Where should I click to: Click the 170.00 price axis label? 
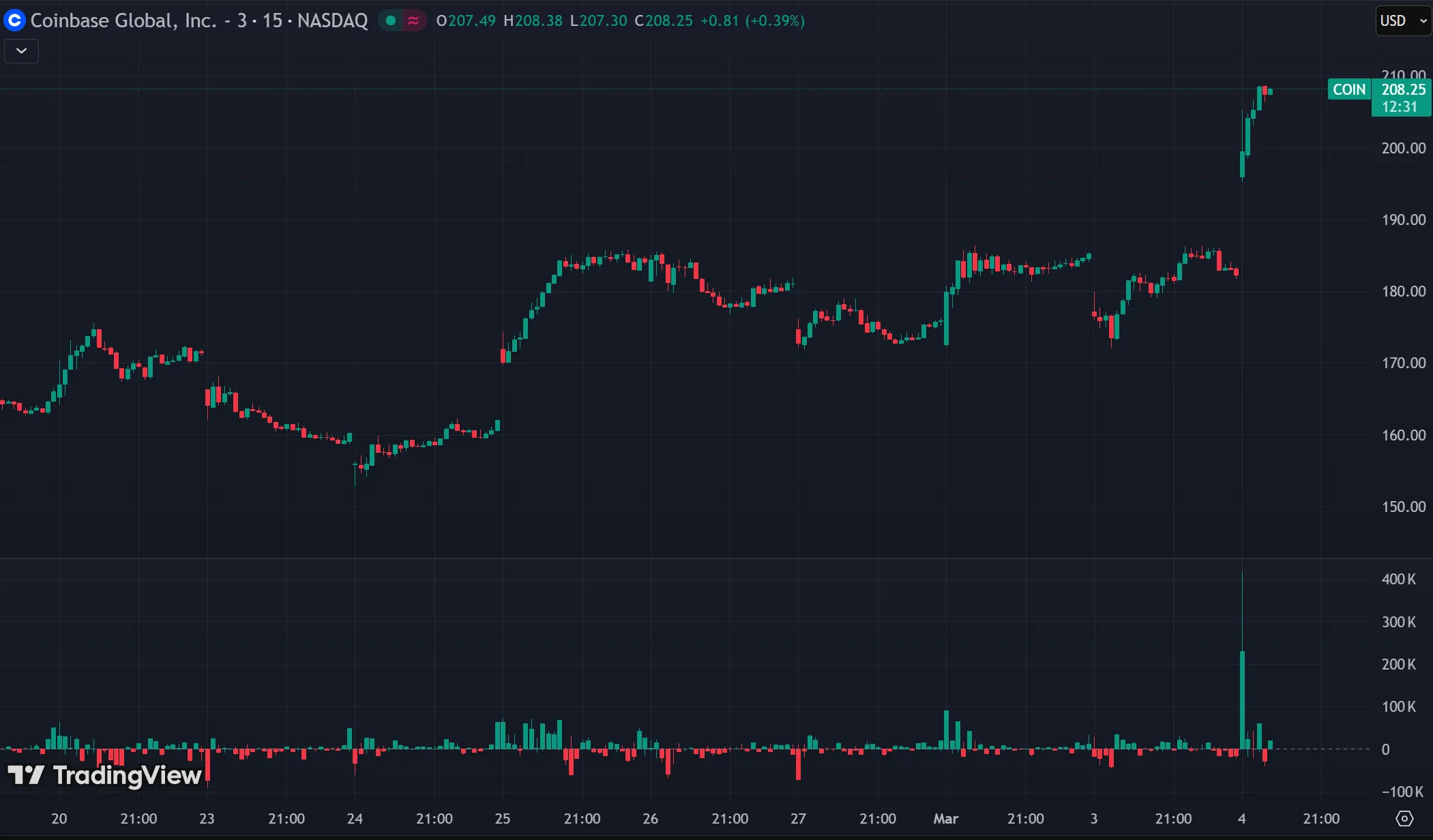1403,363
